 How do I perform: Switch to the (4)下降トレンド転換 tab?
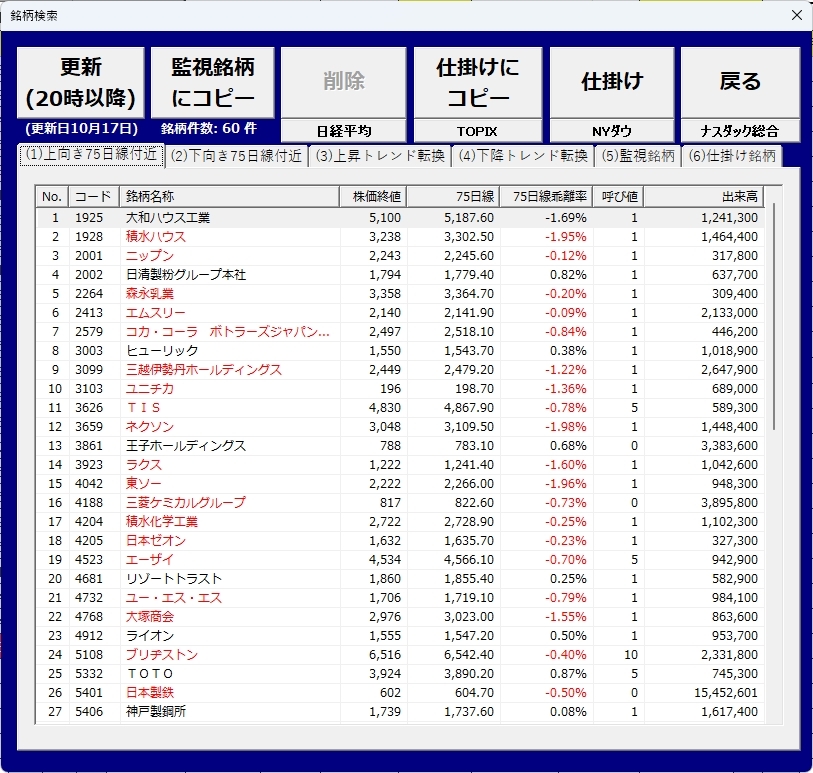point(523,156)
